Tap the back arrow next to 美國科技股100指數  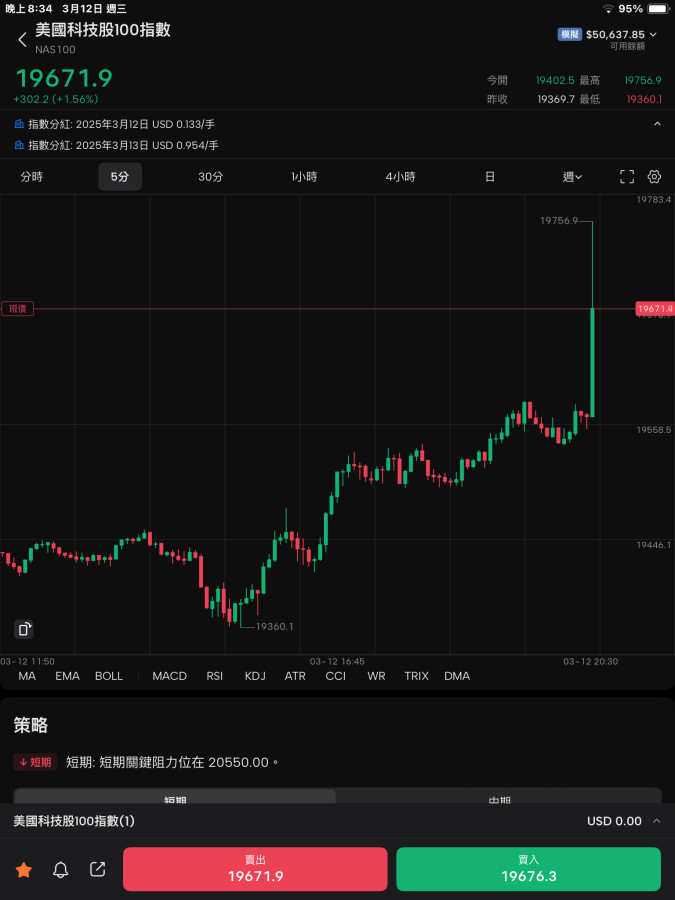tap(22, 39)
